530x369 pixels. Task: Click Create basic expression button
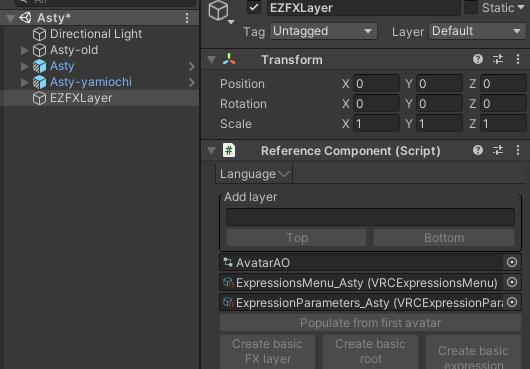click(473, 351)
